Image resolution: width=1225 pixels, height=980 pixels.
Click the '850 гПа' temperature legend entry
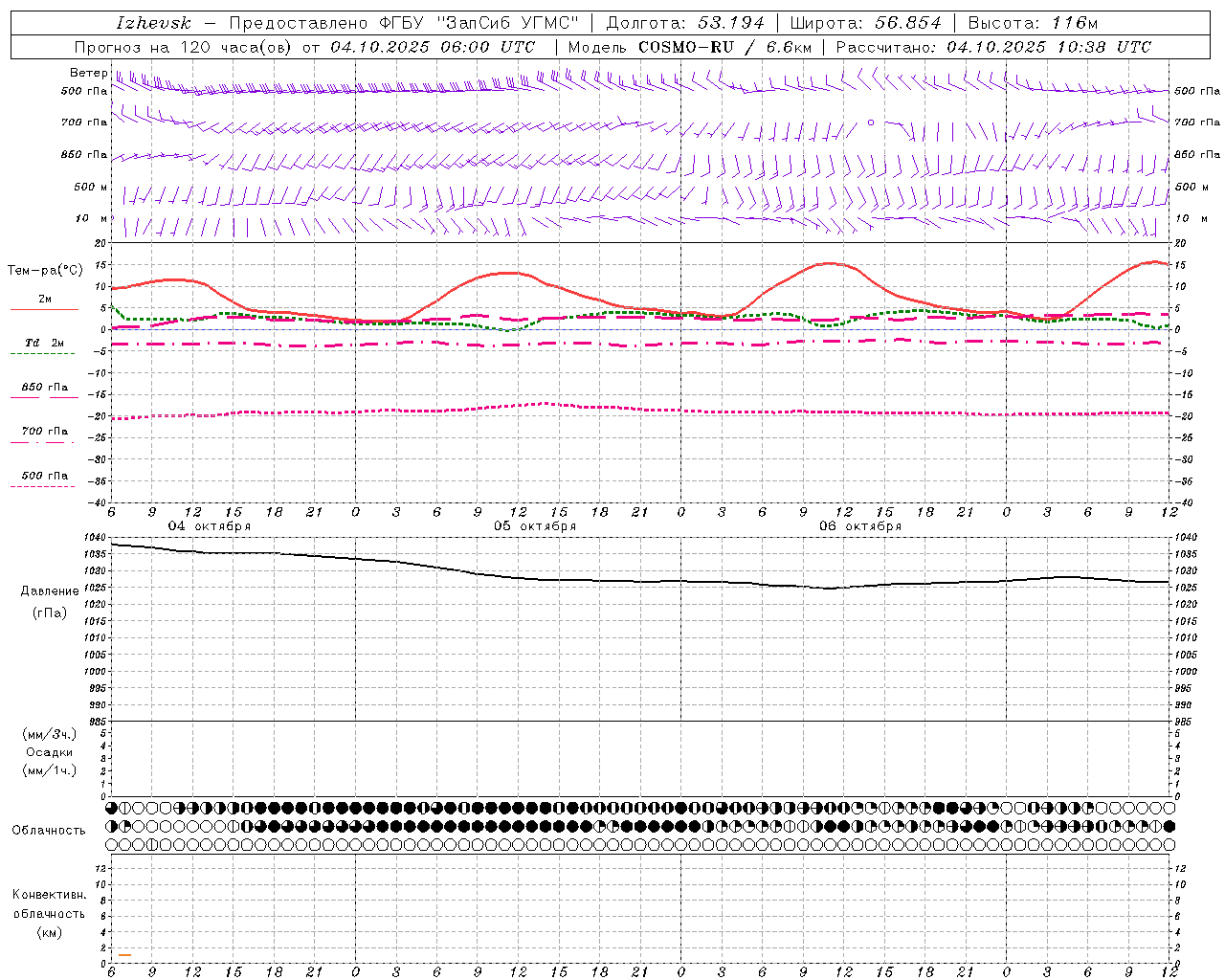click(45, 388)
